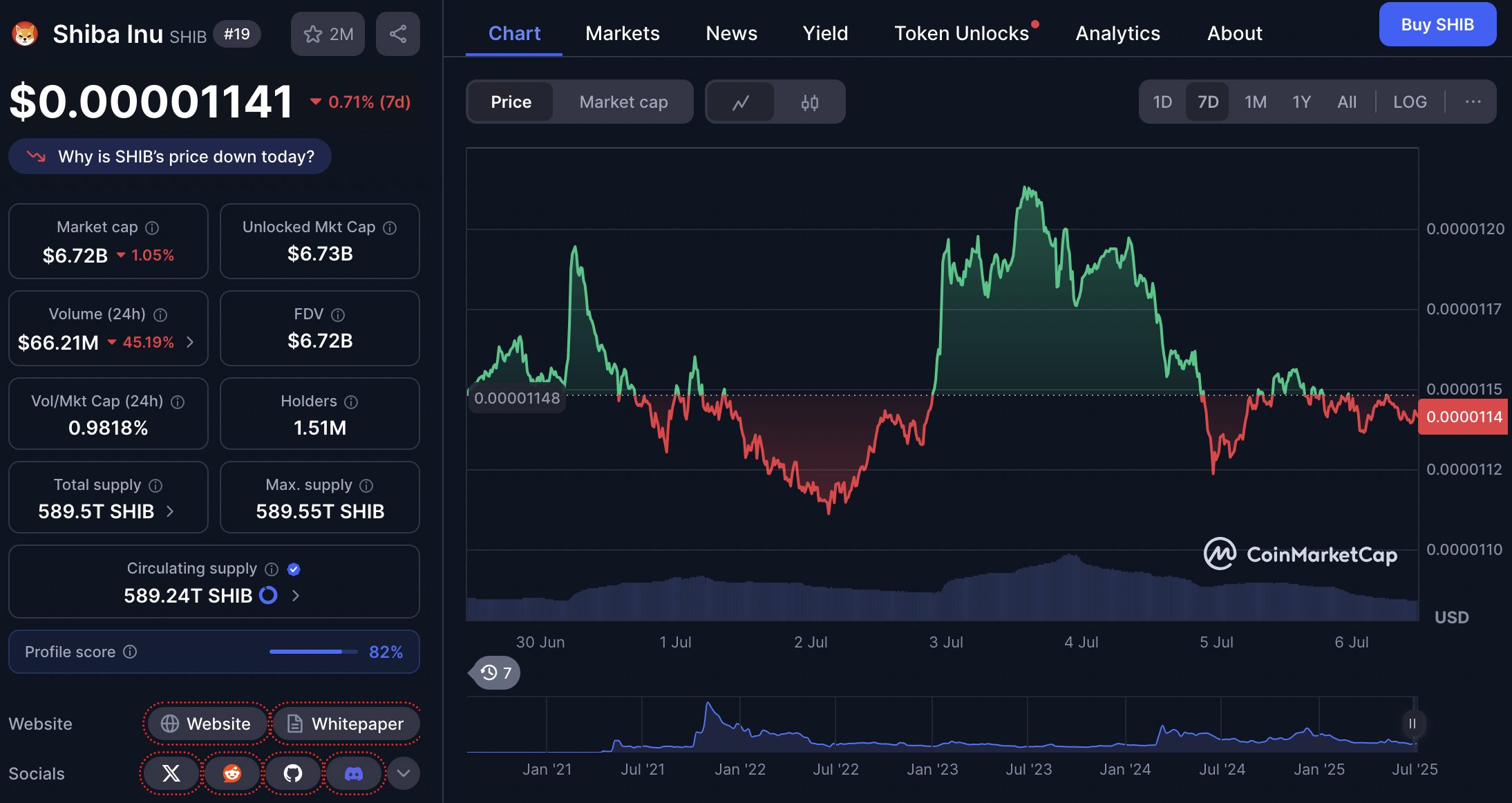Open the Reddit social link
Image resolution: width=1512 pixels, height=803 pixels.
(231, 773)
